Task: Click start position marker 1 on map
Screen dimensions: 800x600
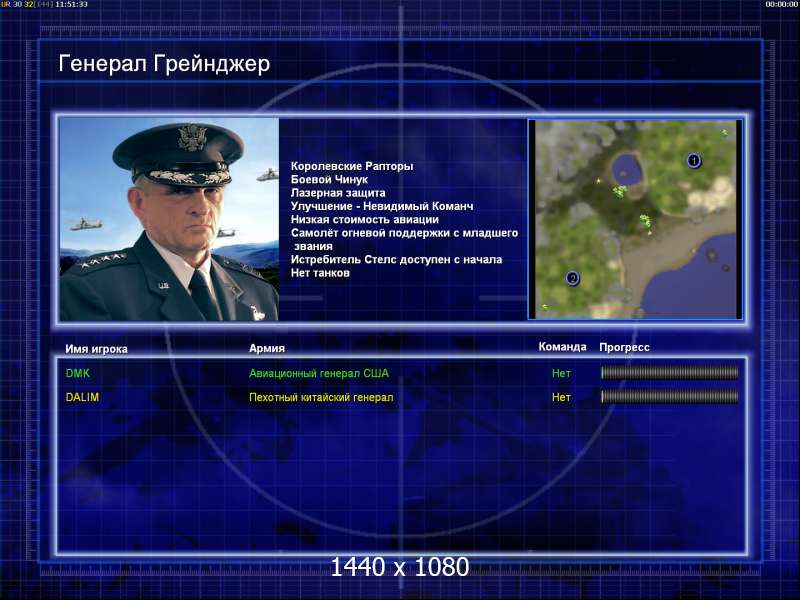Action: [x=693, y=161]
